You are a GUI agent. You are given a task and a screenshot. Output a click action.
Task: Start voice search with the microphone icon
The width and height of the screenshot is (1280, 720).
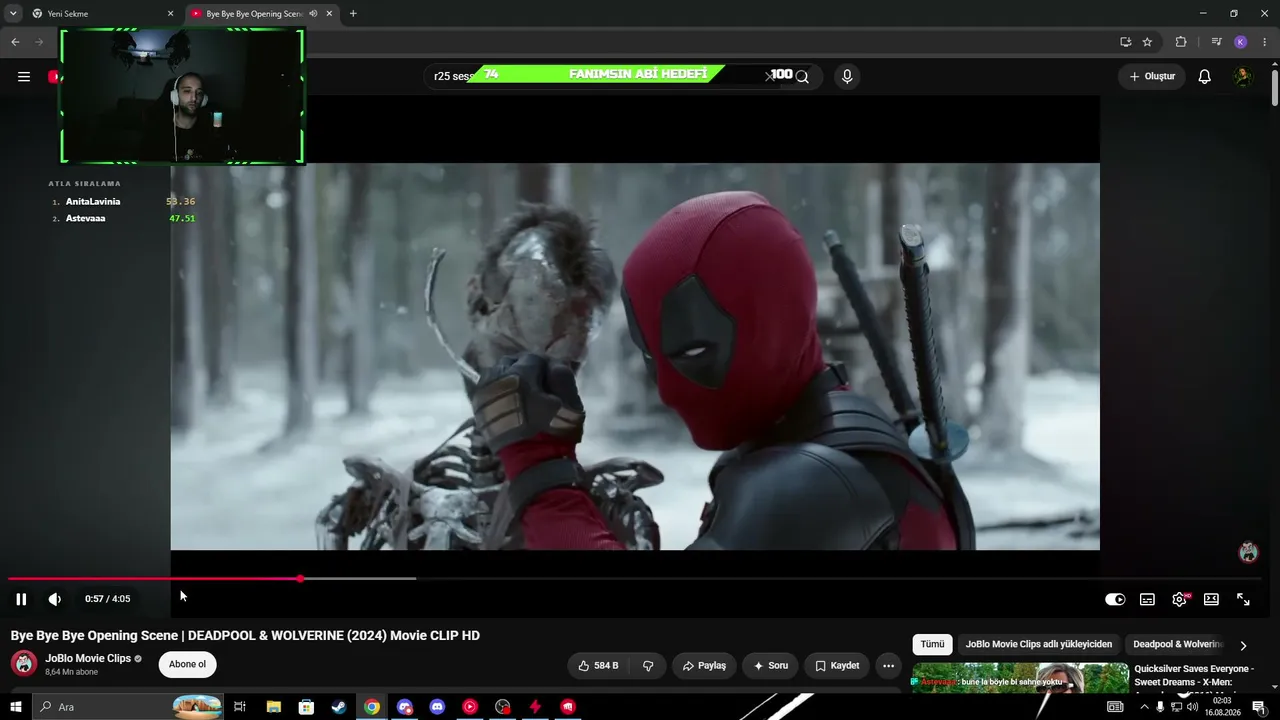[847, 77]
